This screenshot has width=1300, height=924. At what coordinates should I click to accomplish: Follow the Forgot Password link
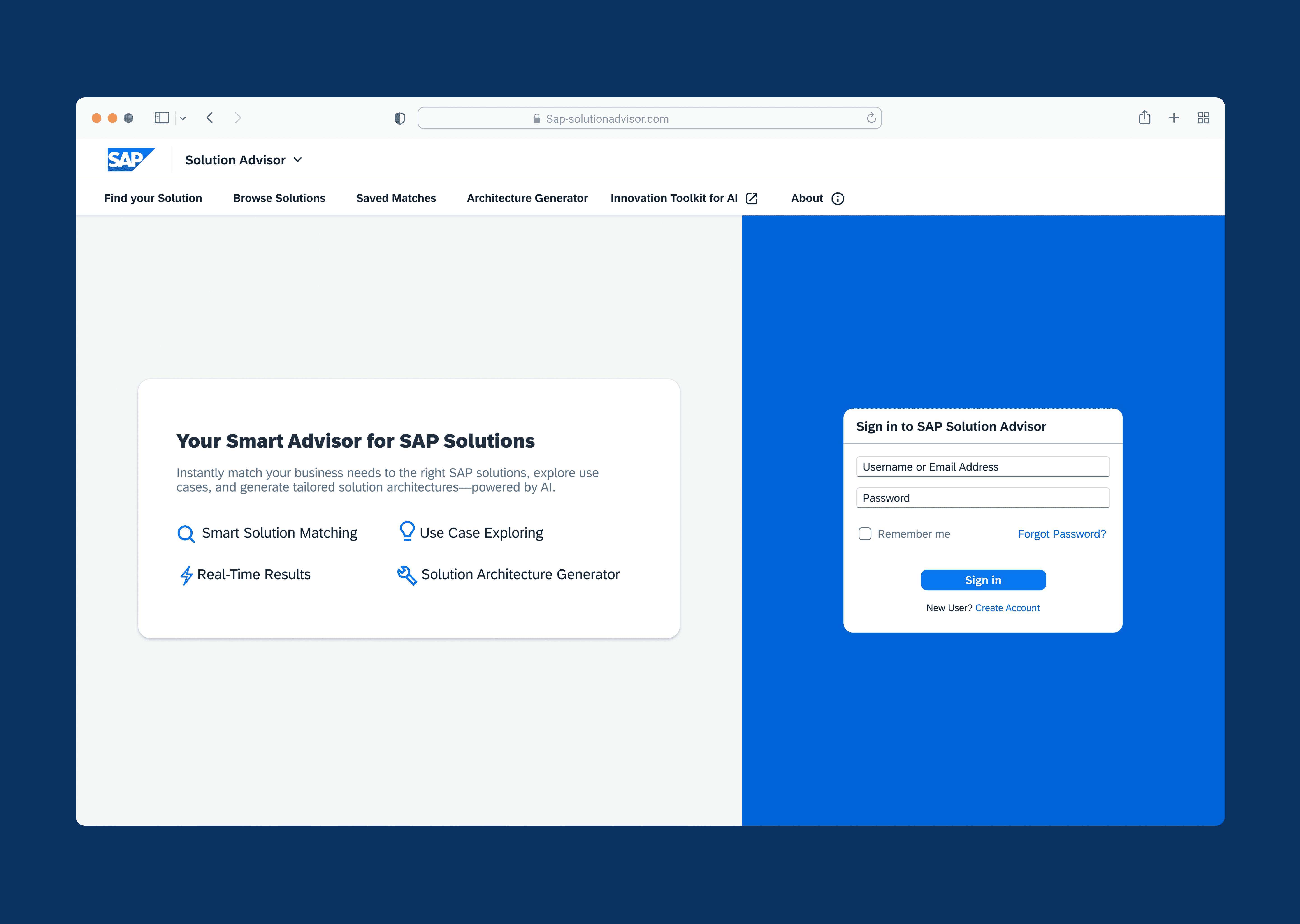click(x=1061, y=534)
